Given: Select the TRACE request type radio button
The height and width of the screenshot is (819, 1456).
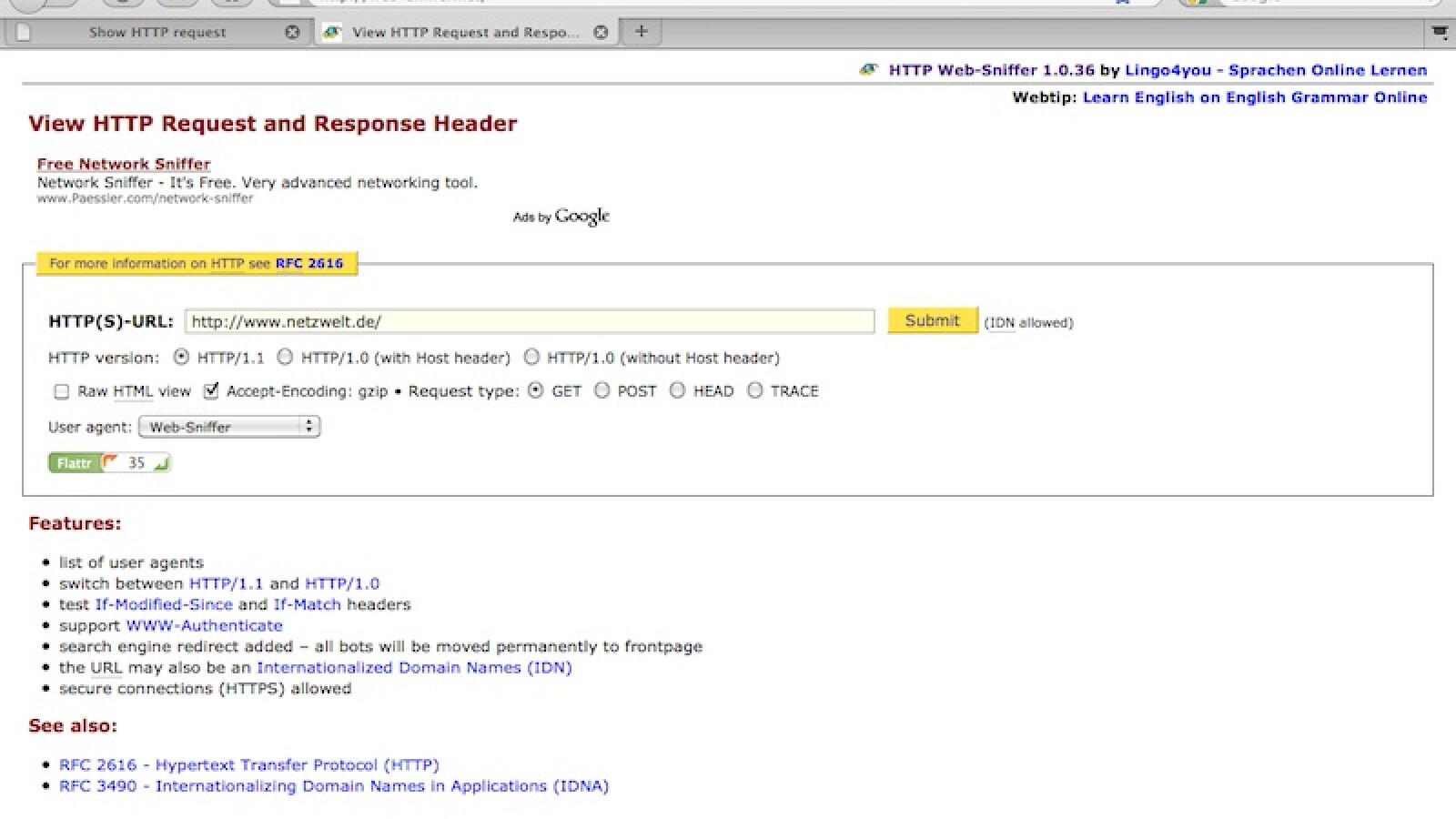Looking at the screenshot, I should click(754, 390).
